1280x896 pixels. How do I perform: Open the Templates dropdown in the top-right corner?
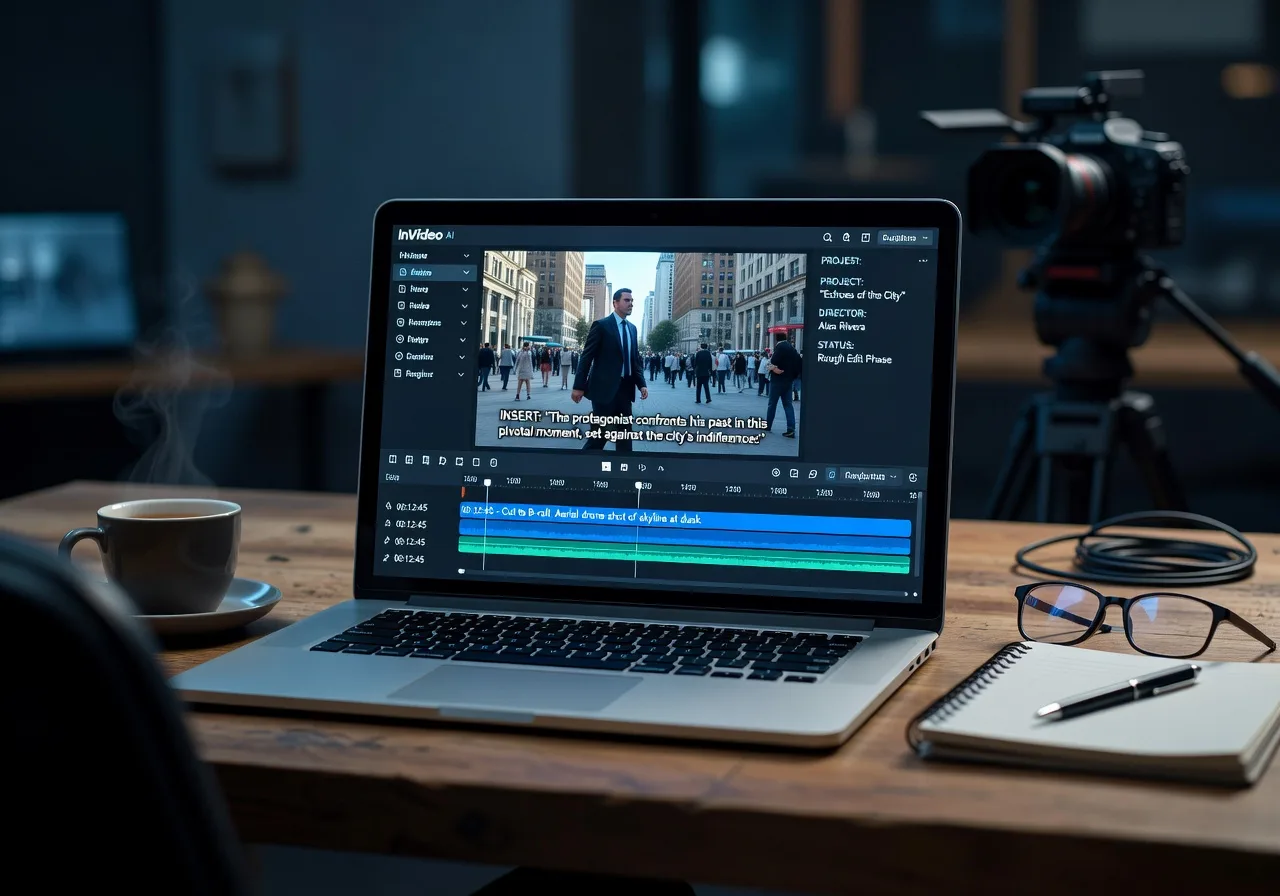(x=903, y=237)
